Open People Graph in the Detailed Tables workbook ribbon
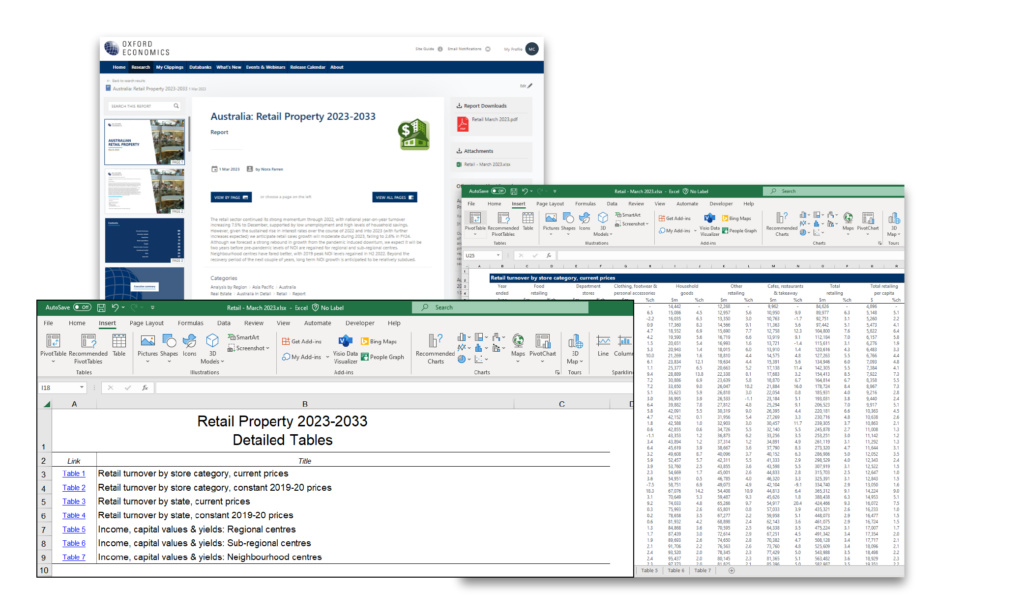 (x=391, y=355)
